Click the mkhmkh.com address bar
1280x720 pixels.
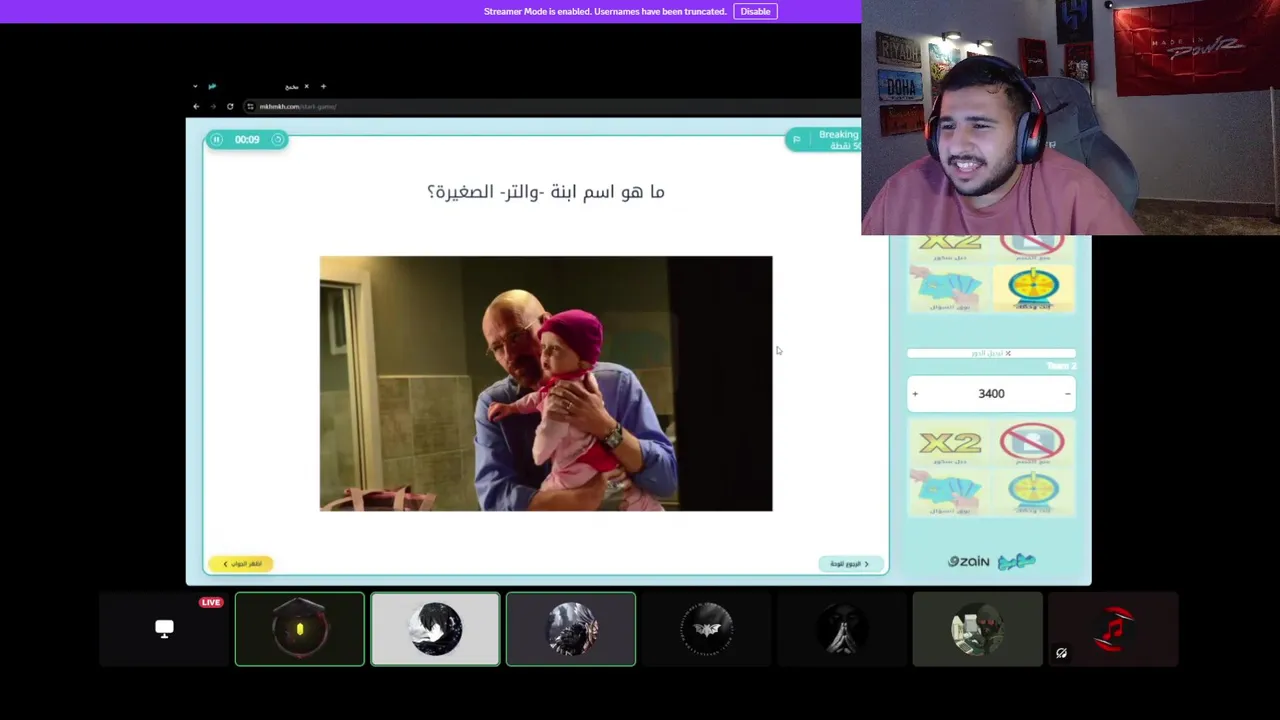pos(550,106)
